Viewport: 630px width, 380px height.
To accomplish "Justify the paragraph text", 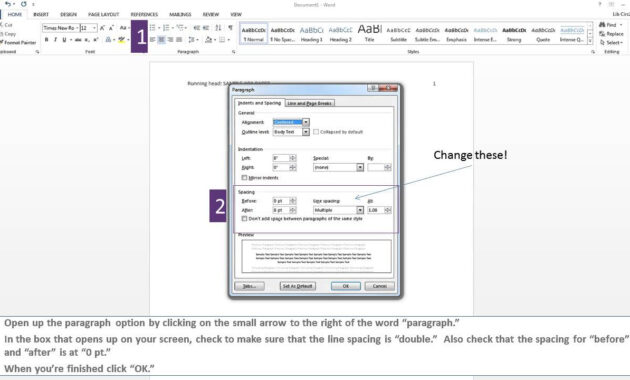I will tap(179, 40).
